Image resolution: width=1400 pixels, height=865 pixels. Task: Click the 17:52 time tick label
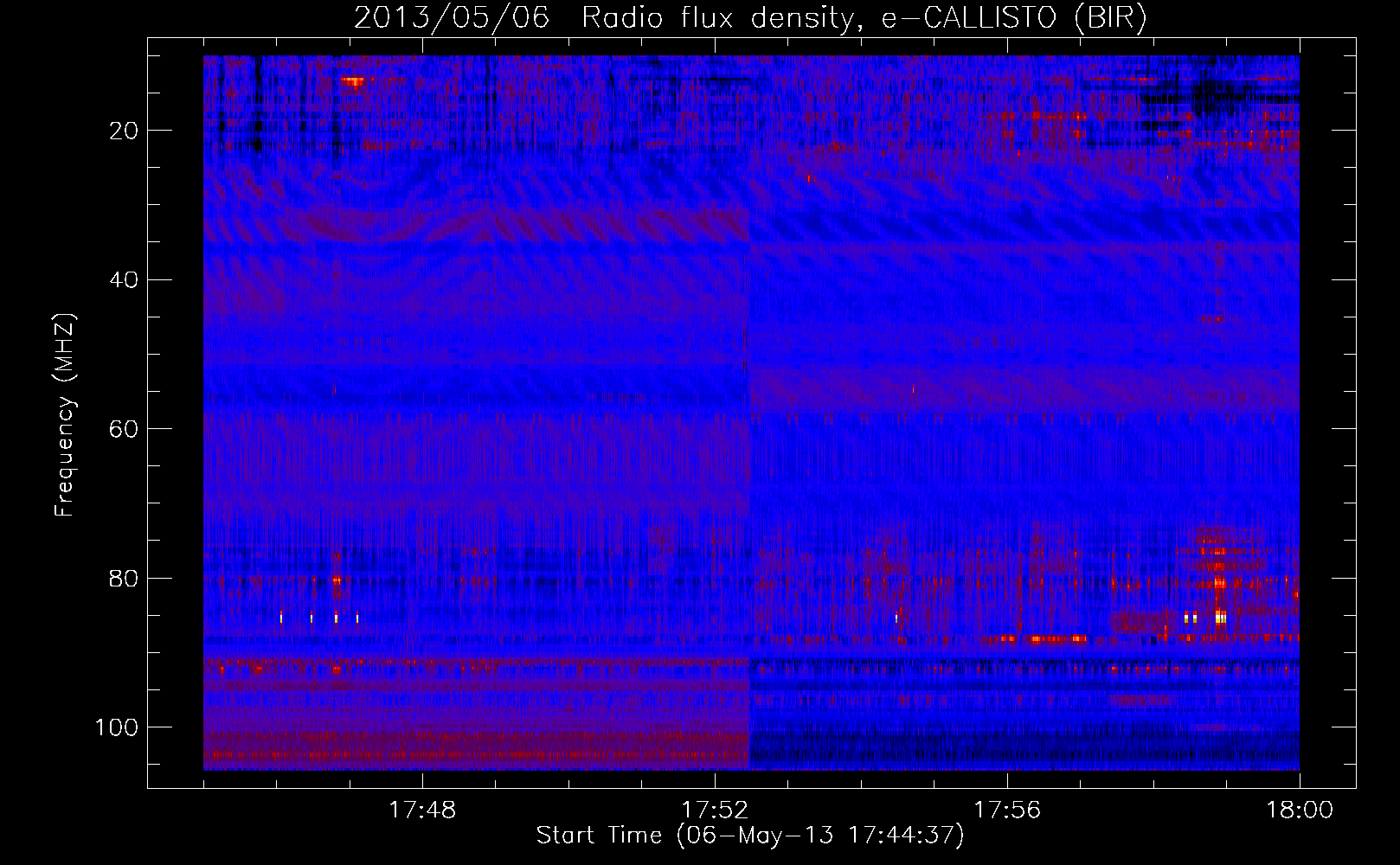pos(715,811)
